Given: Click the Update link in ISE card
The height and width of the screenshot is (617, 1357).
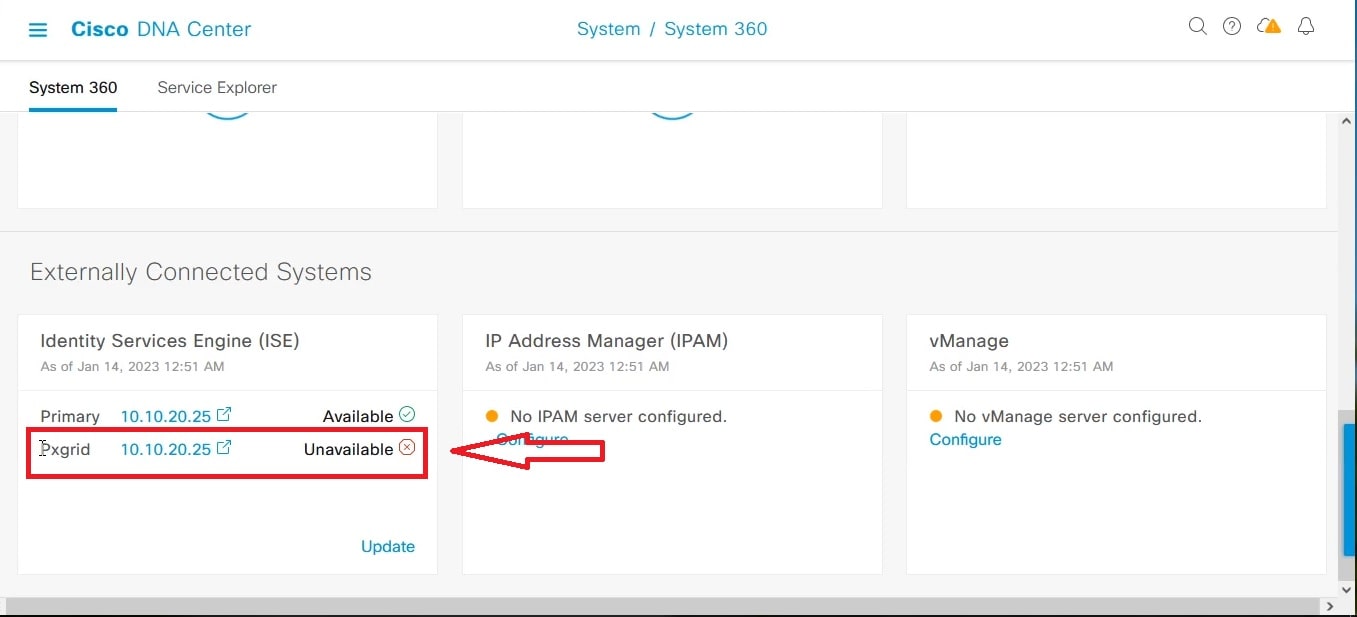Looking at the screenshot, I should [388, 546].
